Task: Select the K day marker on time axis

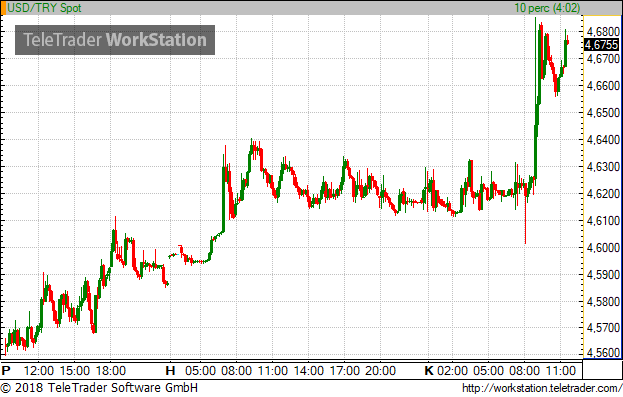Action: pyautogui.click(x=429, y=371)
